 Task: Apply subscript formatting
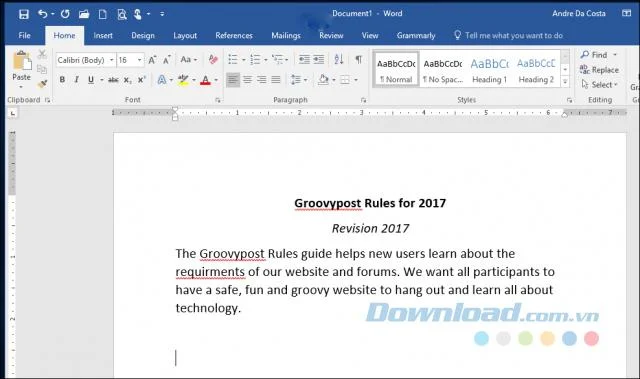click(128, 80)
